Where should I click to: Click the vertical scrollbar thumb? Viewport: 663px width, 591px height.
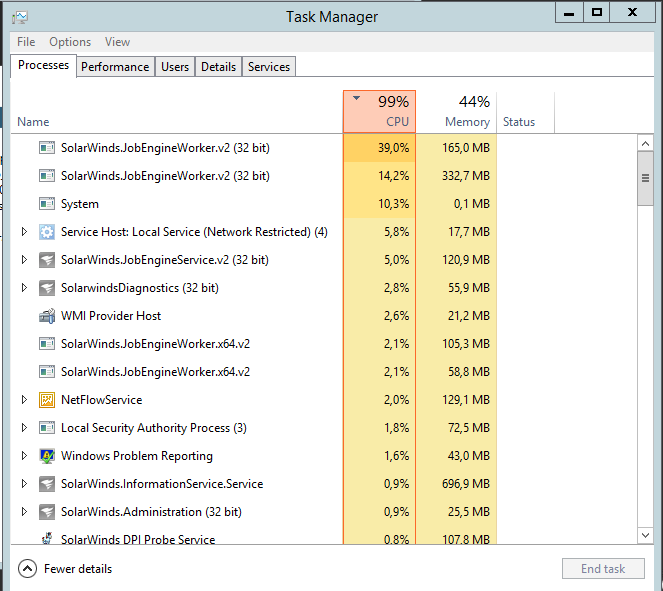pyautogui.click(x=645, y=178)
